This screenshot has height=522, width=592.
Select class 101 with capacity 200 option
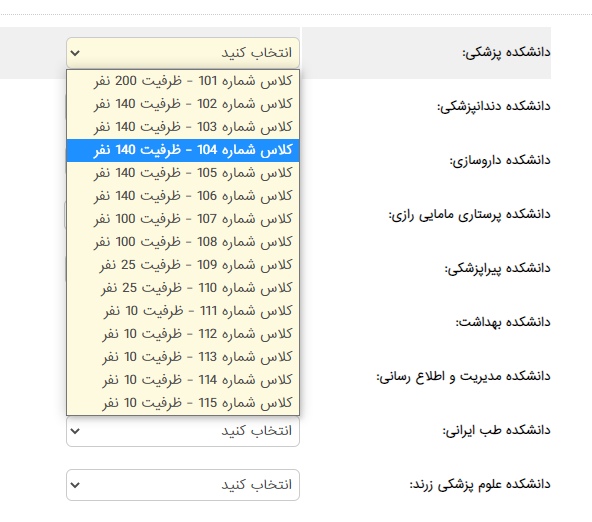coord(183,81)
